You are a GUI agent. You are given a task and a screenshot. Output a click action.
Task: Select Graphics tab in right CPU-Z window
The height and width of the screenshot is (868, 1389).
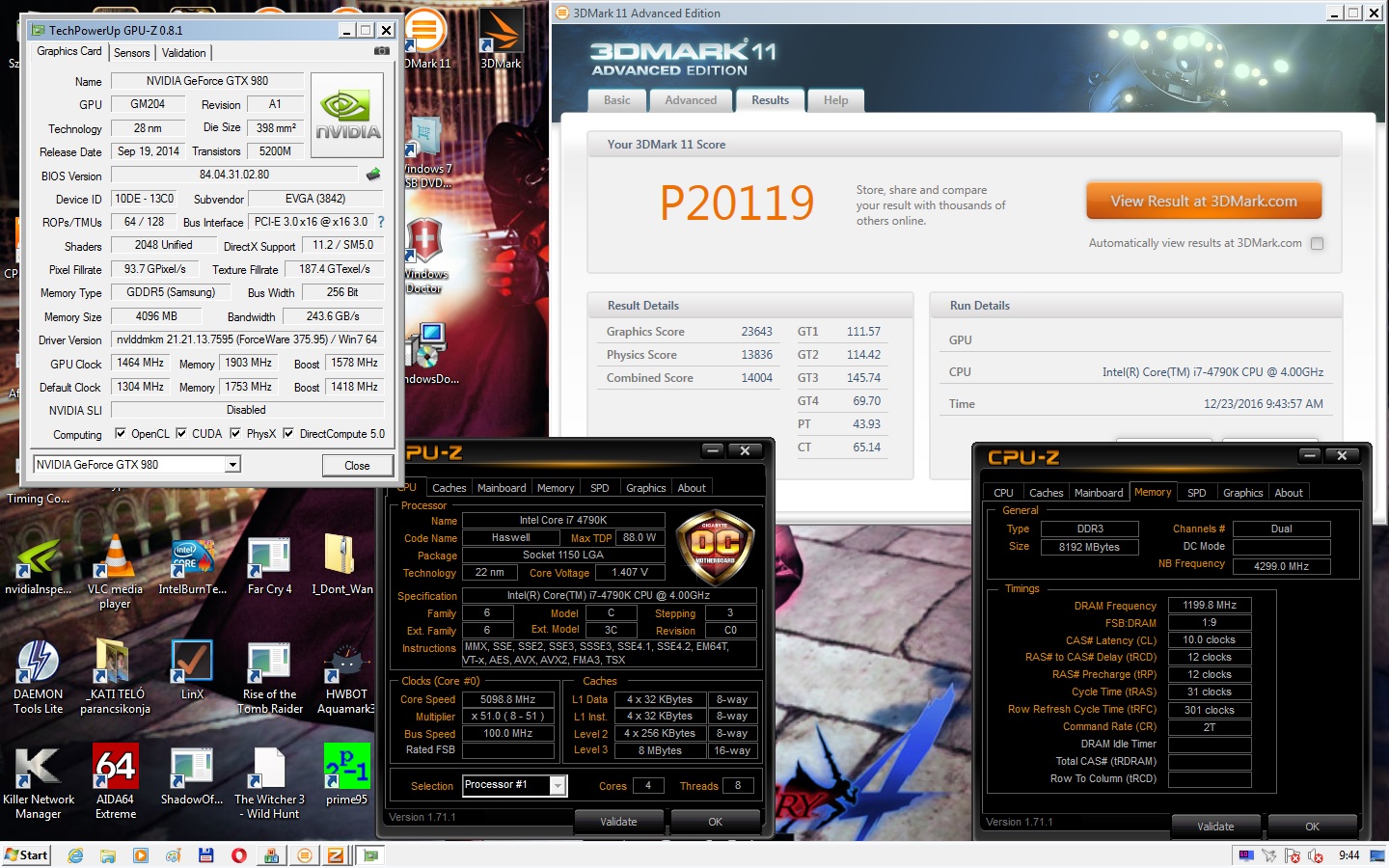1242,493
